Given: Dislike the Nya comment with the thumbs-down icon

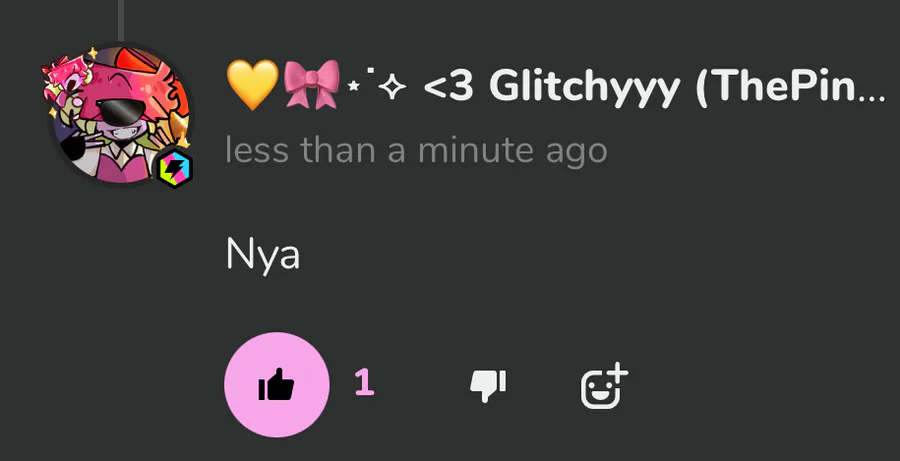Looking at the screenshot, I should coord(488,385).
